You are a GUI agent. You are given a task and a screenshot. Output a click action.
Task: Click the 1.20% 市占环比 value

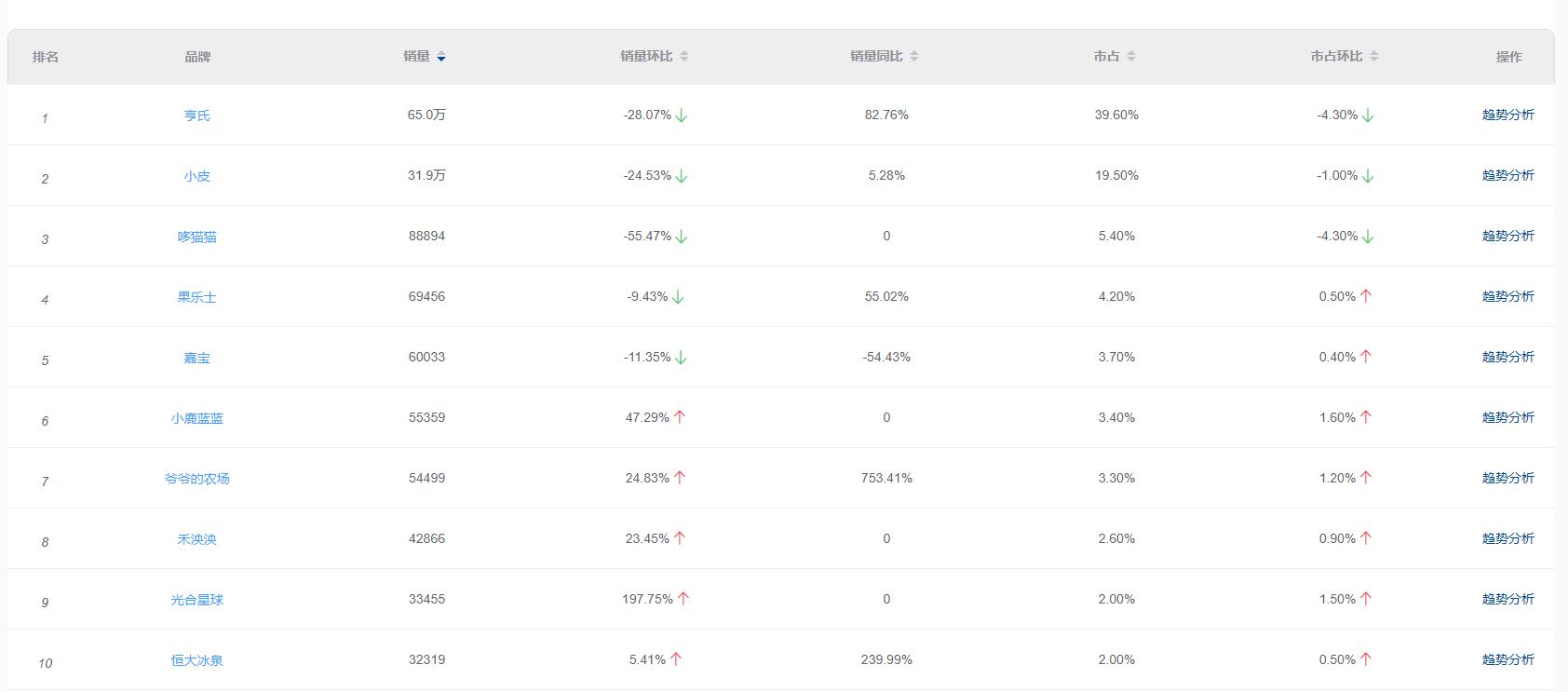point(1337,478)
